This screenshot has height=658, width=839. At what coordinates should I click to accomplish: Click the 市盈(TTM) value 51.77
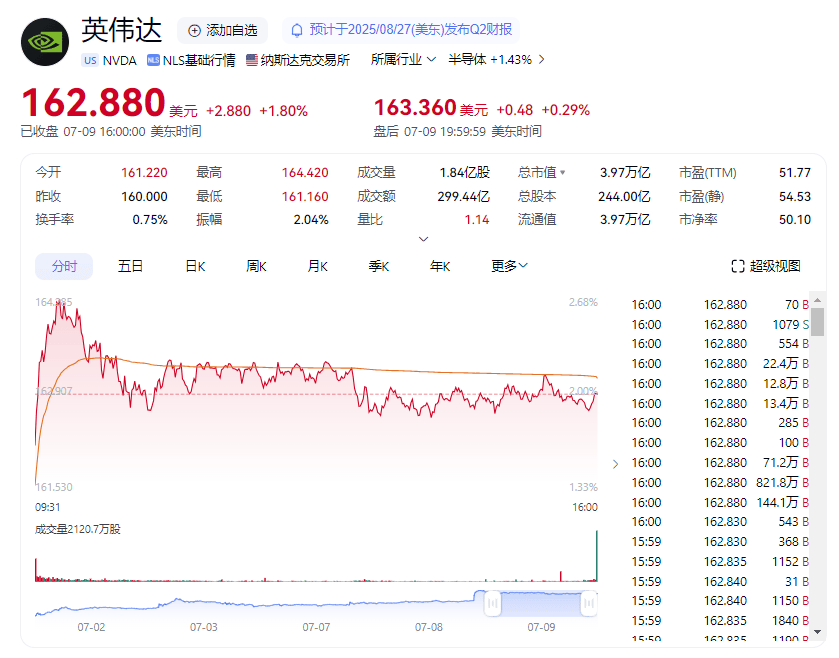tap(795, 173)
